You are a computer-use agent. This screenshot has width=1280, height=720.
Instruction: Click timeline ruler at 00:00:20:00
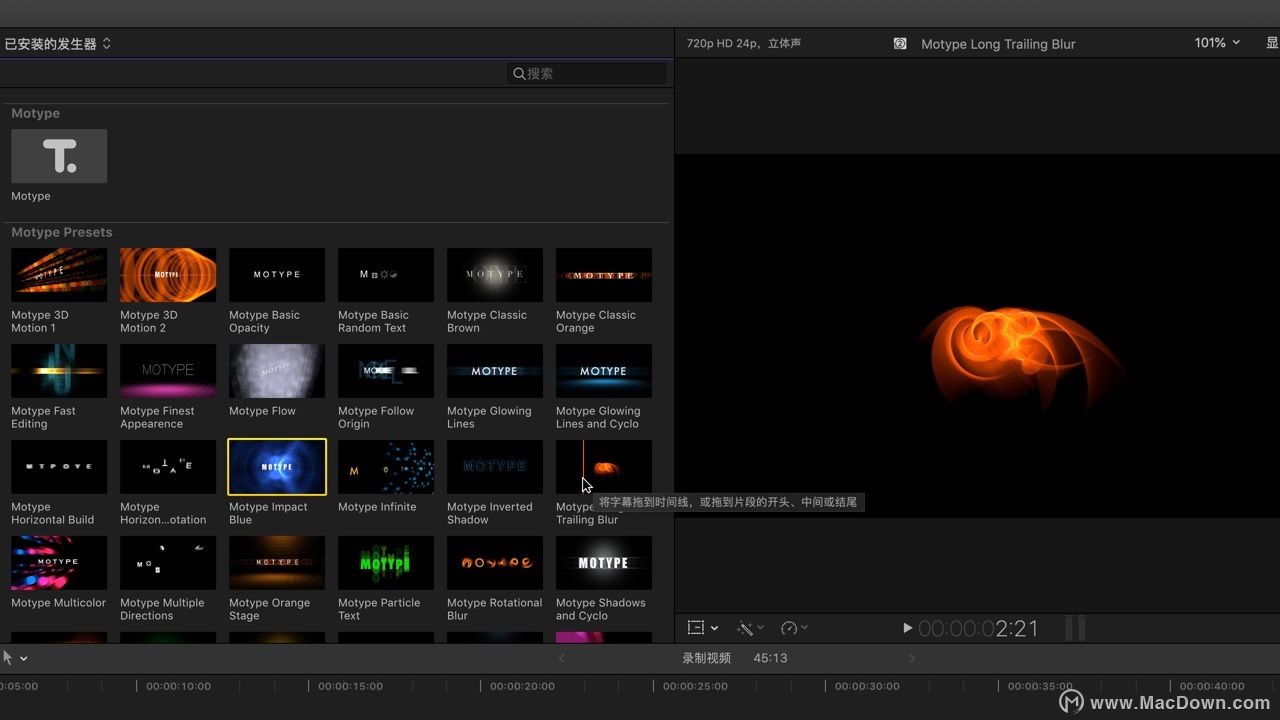[523, 686]
